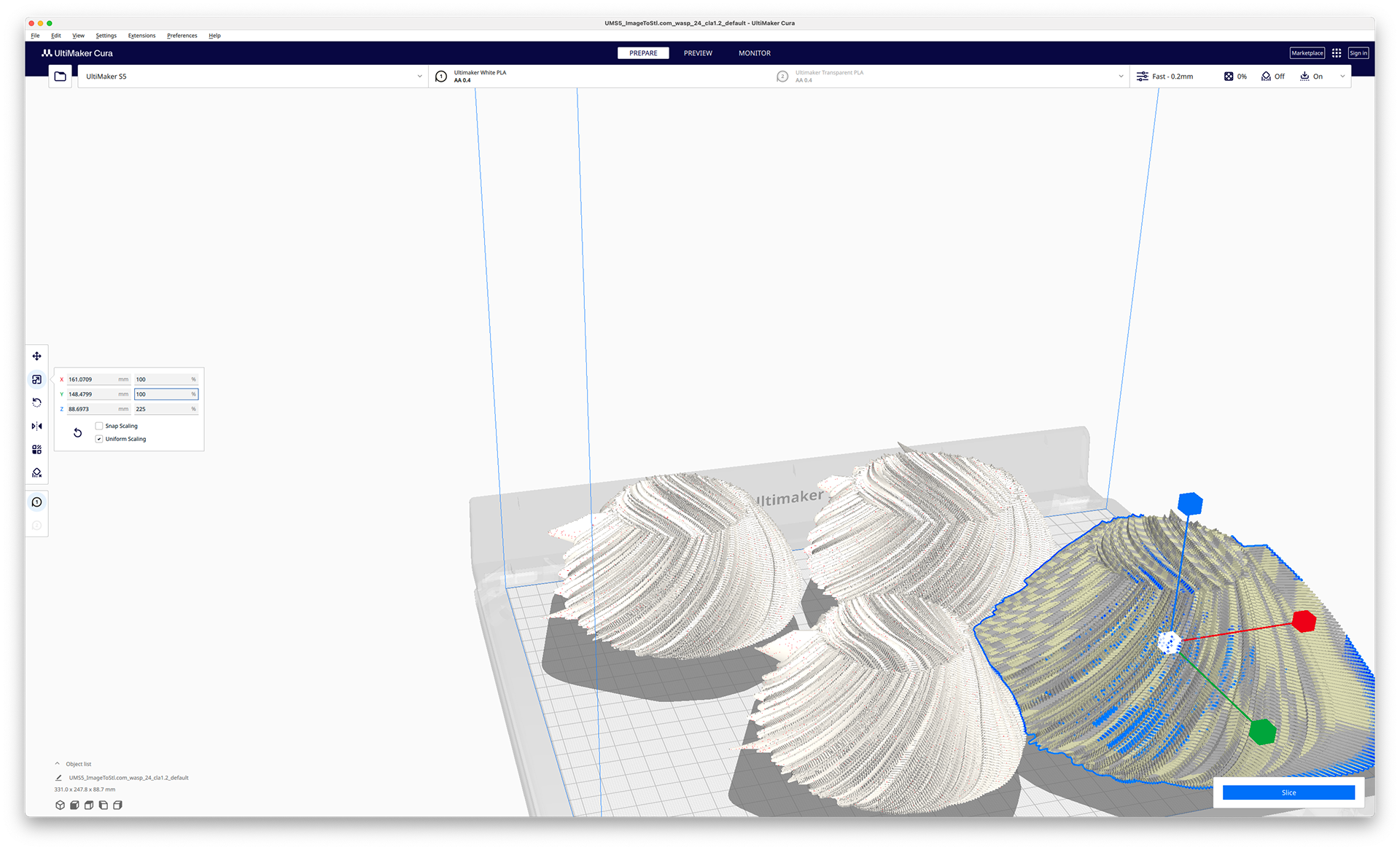This screenshot has height=850, width=1400.
Task: Open the Extensions menu
Action: (141, 36)
